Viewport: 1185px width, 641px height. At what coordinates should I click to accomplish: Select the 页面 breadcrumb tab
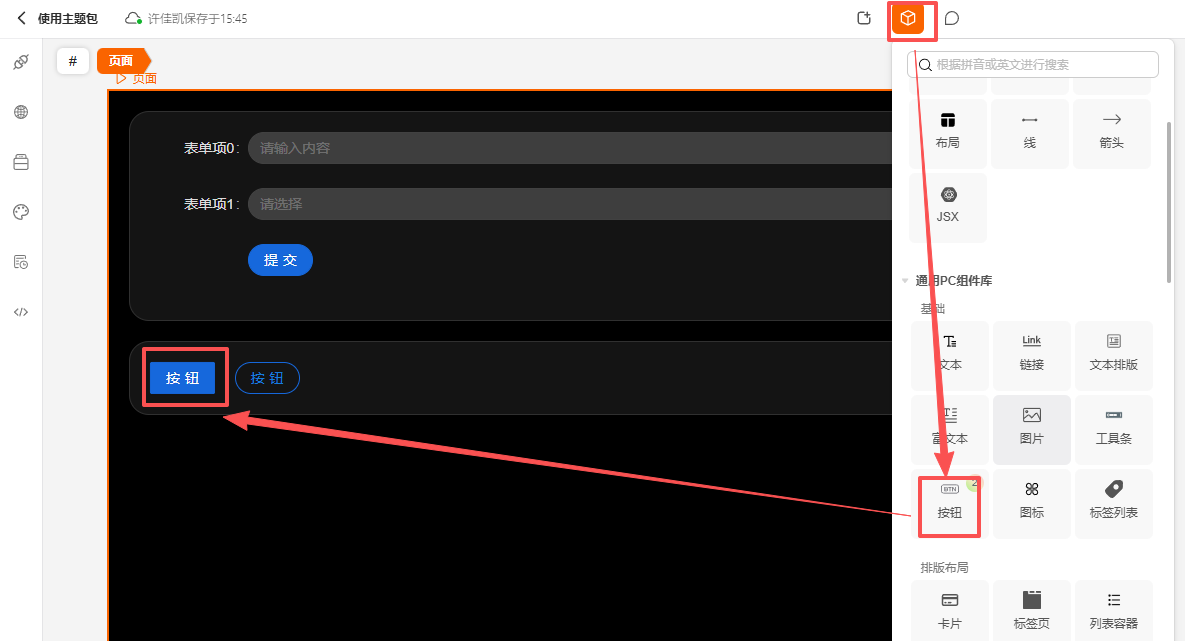point(123,60)
